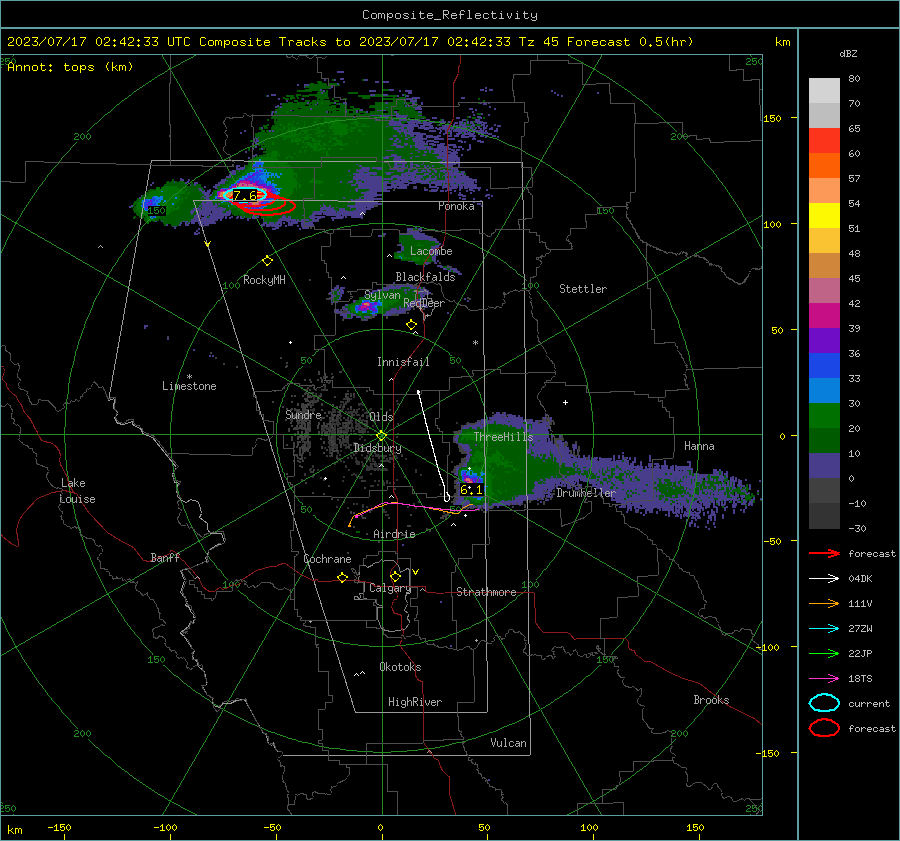Click the red forecast ellipse near 7.6 storm
This screenshot has height=841, width=900.
pos(269,207)
